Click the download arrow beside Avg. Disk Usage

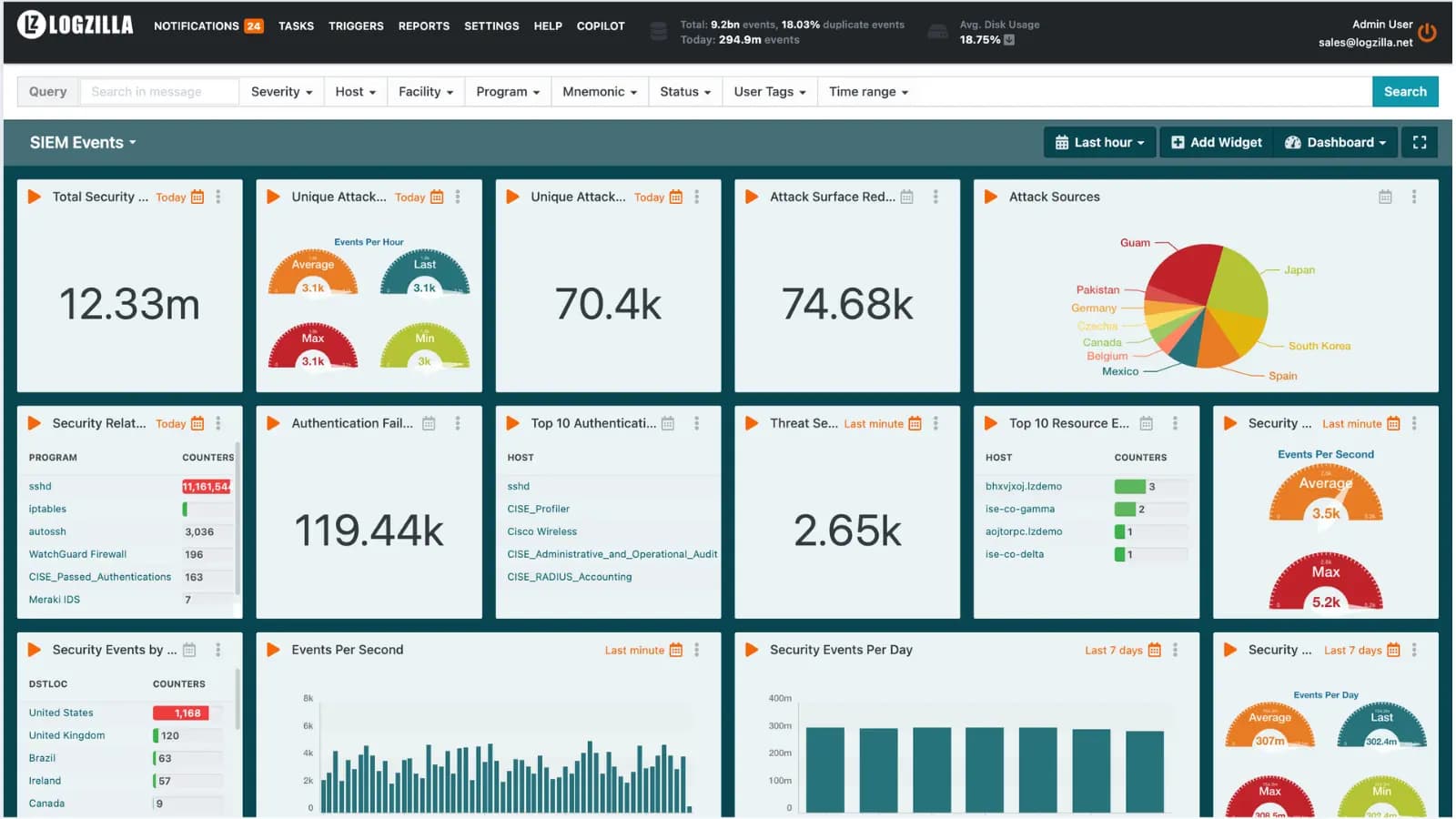click(1006, 40)
